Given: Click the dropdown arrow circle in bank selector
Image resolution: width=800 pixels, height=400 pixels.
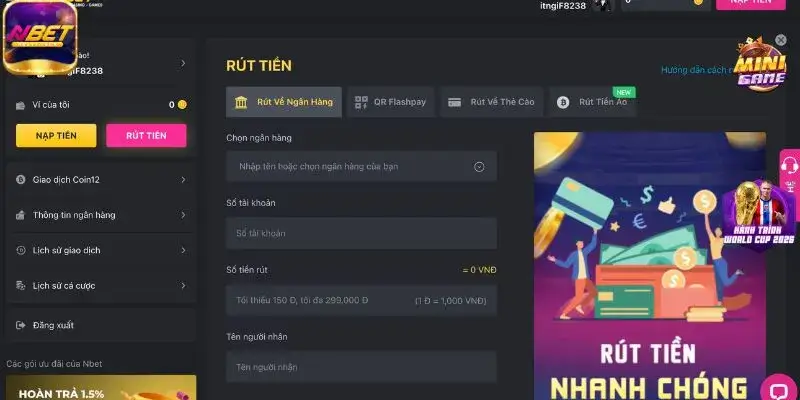Looking at the screenshot, I should 479,167.
